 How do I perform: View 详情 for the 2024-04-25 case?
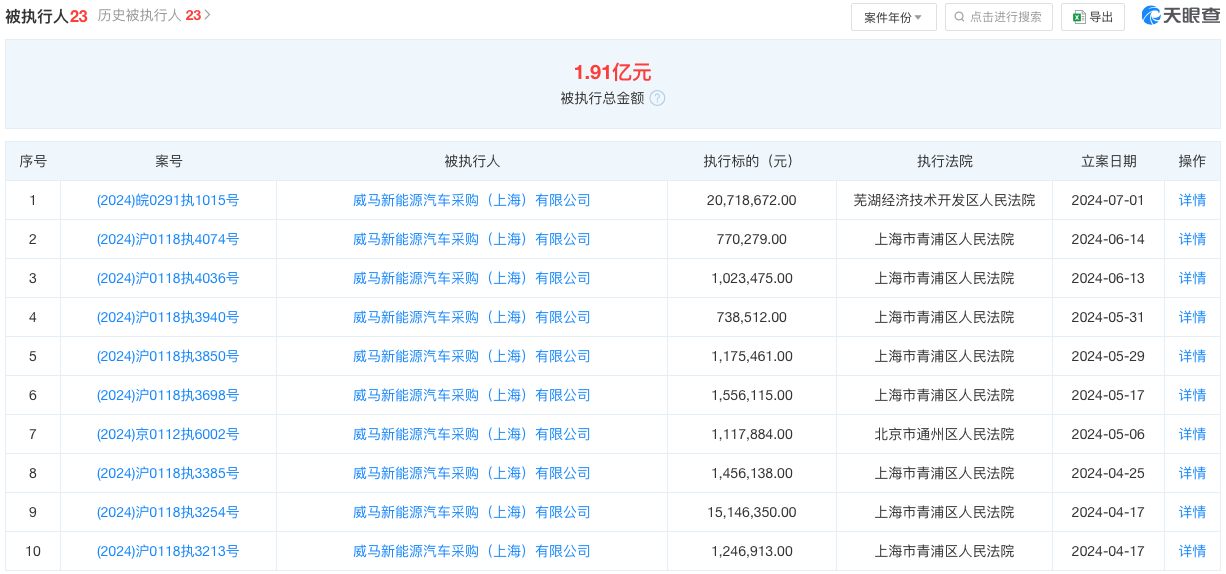[x=1192, y=473]
